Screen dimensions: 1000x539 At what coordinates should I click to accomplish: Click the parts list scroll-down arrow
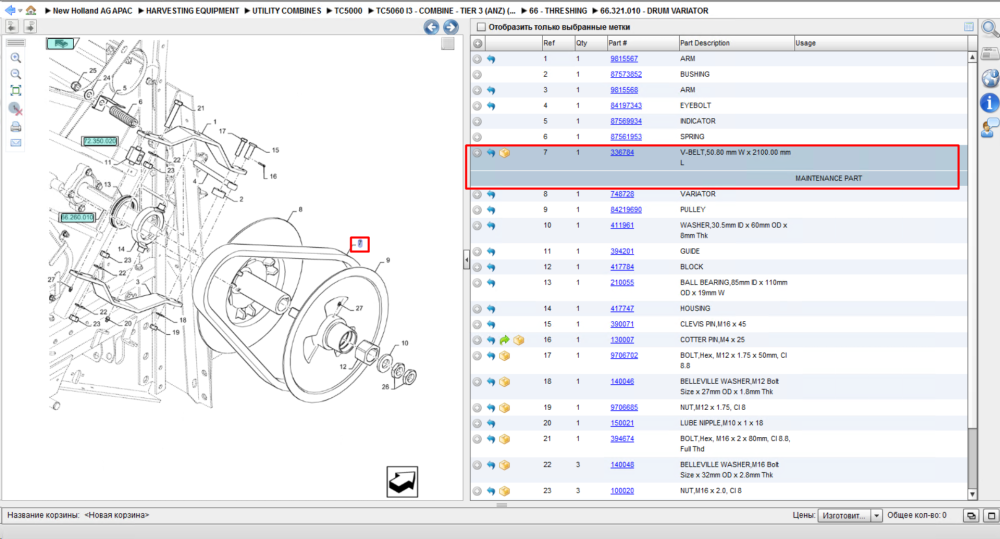point(972,494)
